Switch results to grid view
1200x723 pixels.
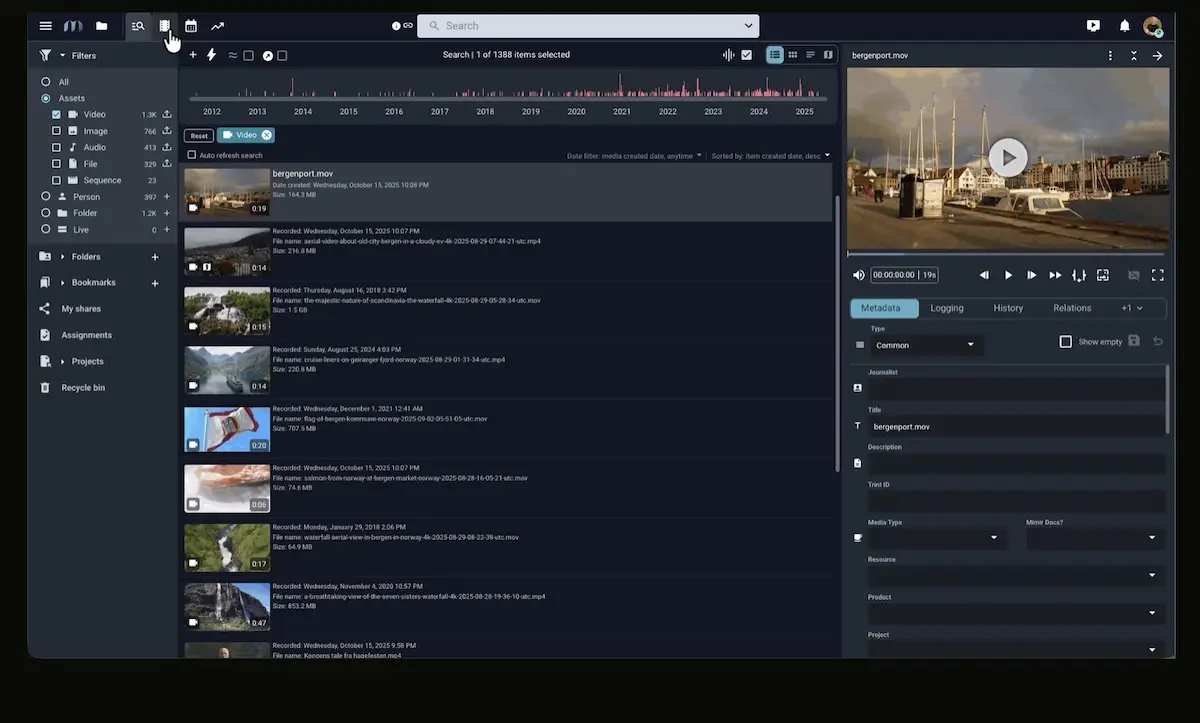(792, 55)
